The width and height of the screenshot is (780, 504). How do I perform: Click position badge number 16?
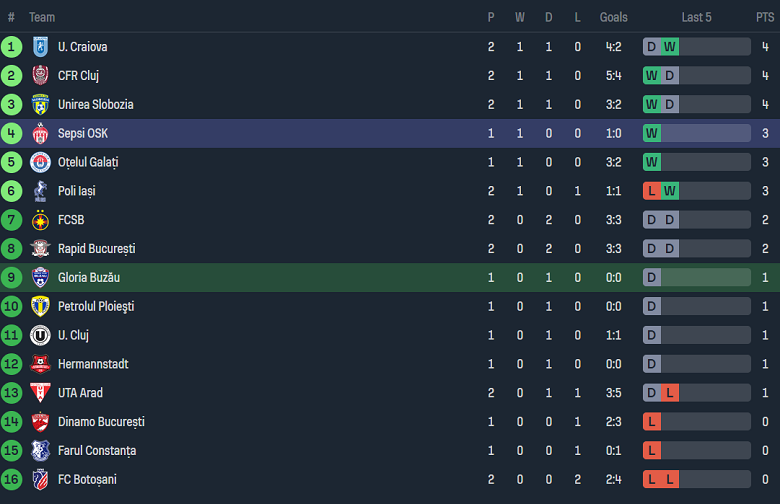(x=12, y=479)
